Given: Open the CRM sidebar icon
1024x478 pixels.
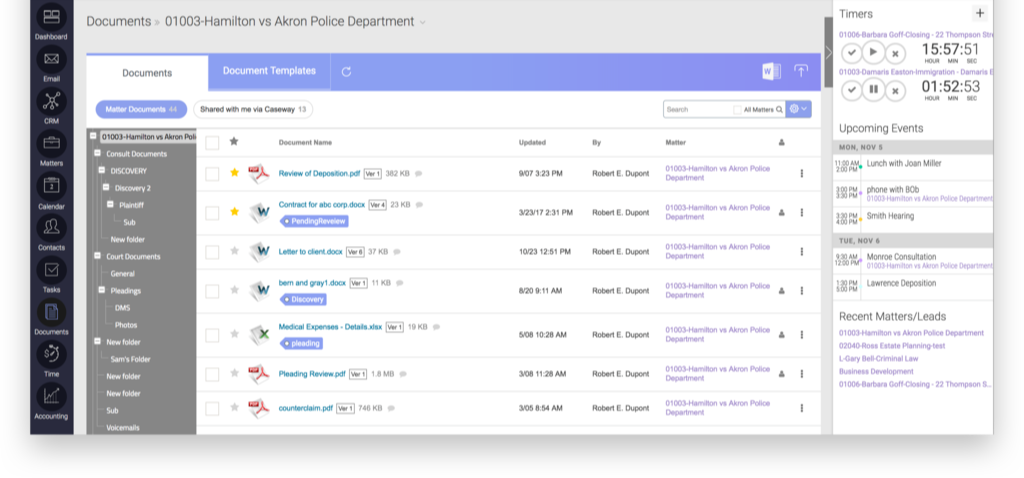Looking at the screenshot, I should 51,101.
